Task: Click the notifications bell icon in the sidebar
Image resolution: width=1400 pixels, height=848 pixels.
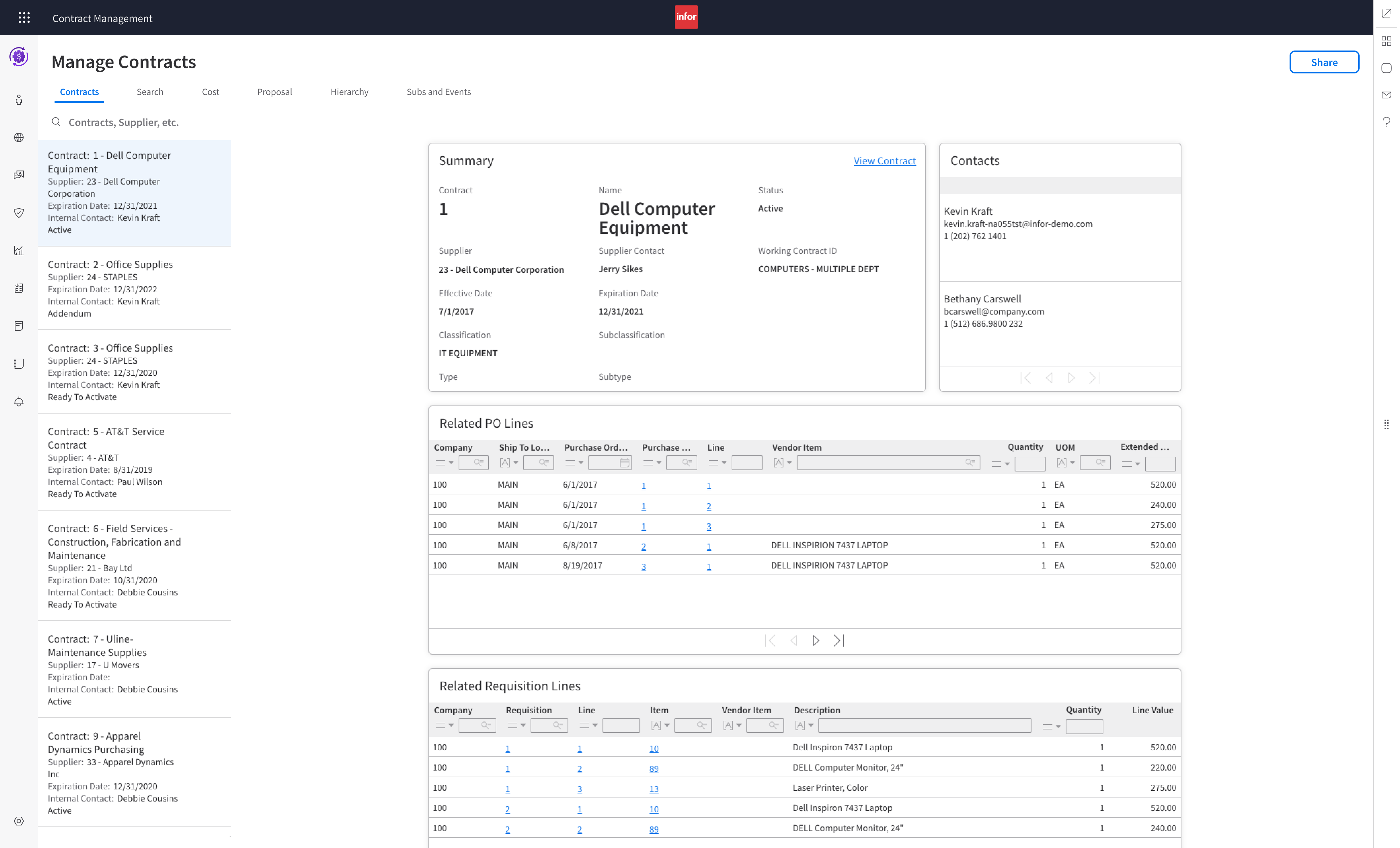Action: pos(19,402)
